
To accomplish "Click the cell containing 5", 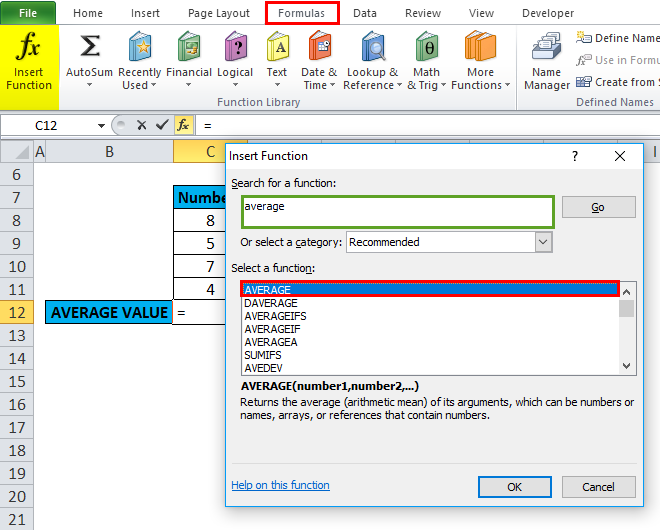I will point(200,243).
